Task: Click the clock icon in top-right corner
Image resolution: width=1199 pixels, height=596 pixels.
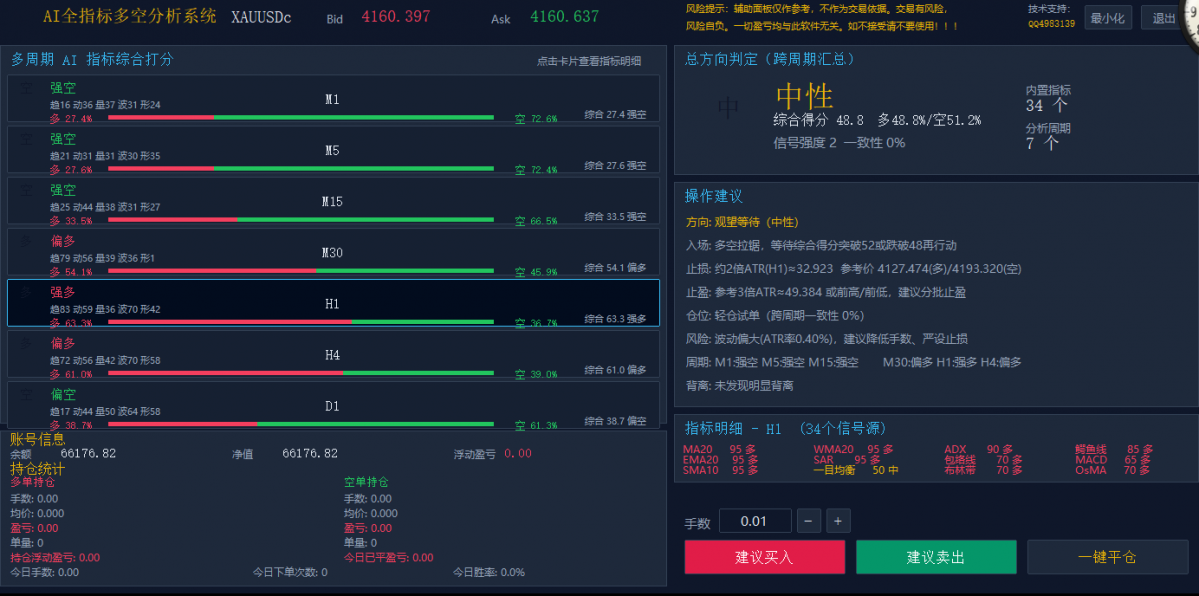Action: click(1191, 21)
